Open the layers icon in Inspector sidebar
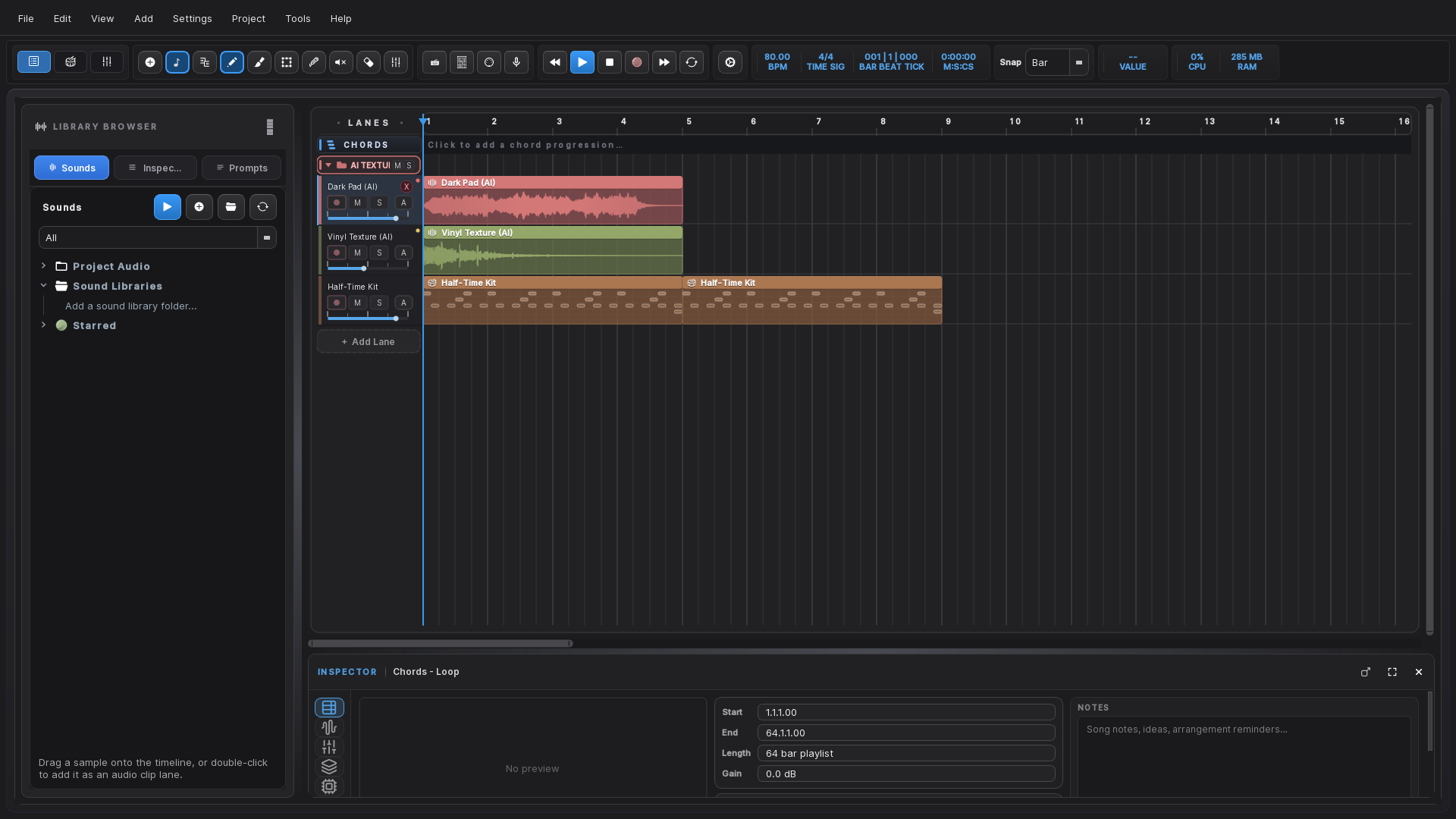This screenshot has height=819, width=1456. click(x=329, y=767)
